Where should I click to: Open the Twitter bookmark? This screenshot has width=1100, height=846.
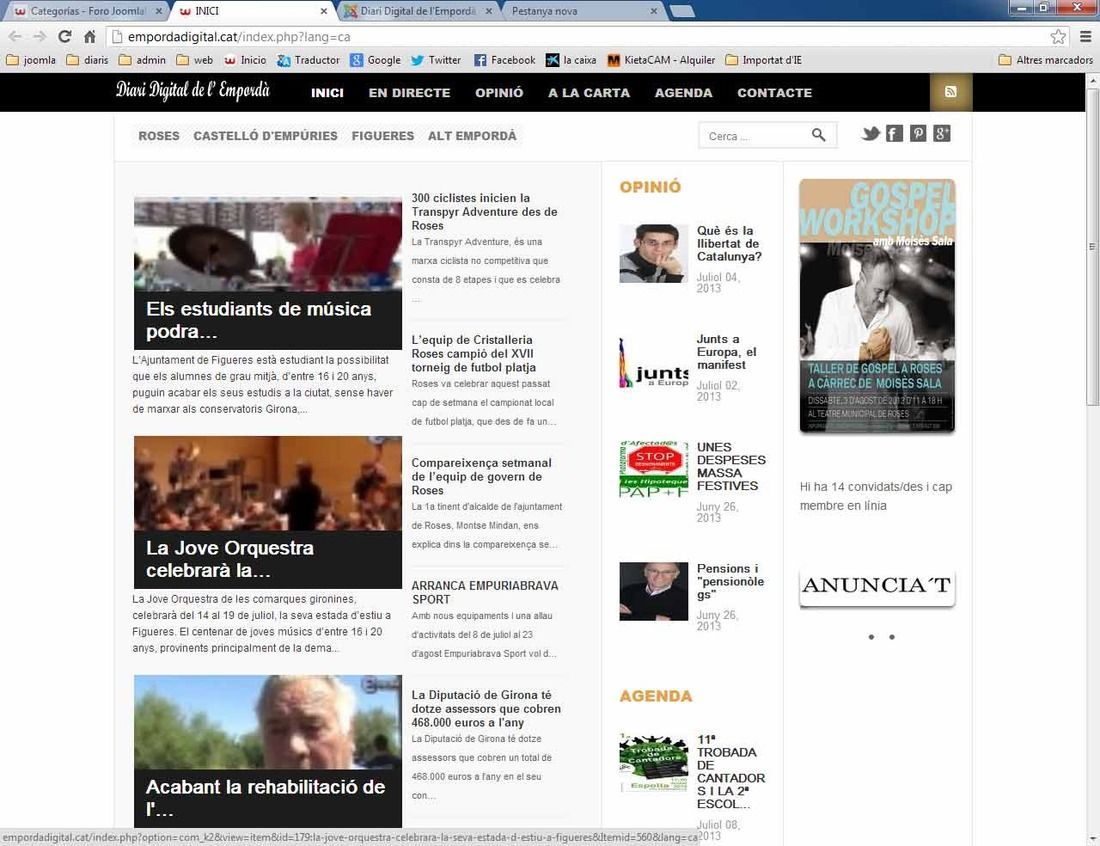(x=436, y=60)
